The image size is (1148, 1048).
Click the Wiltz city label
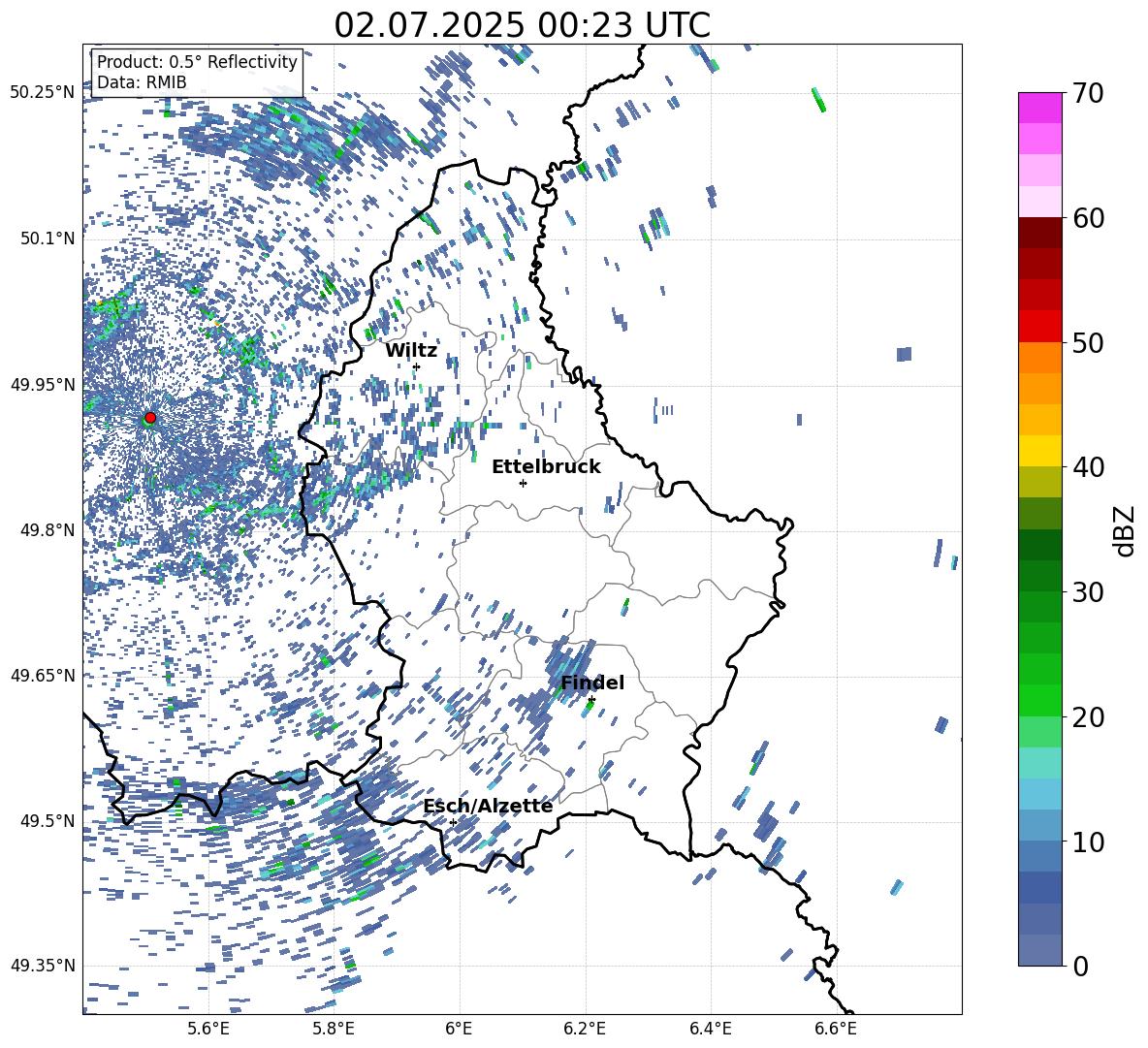coord(411,351)
